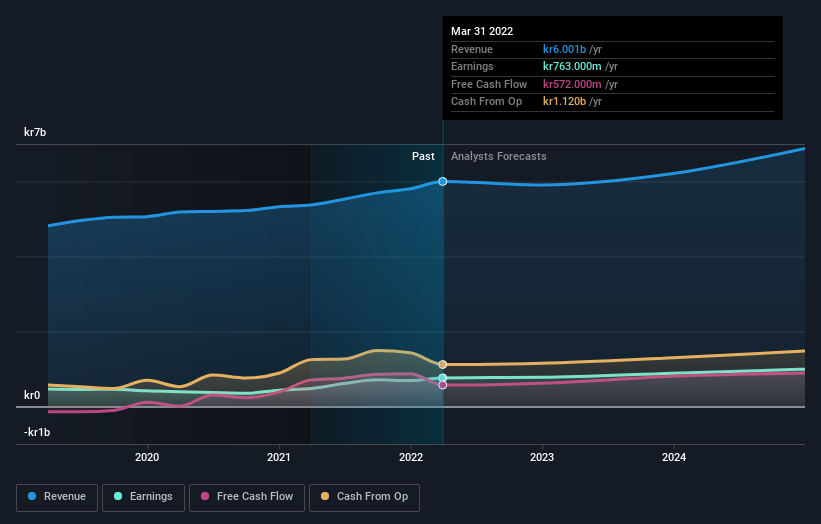Viewport: 821px width, 524px height.
Task: Toggle the Earnings series legend button
Action: pyautogui.click(x=143, y=497)
